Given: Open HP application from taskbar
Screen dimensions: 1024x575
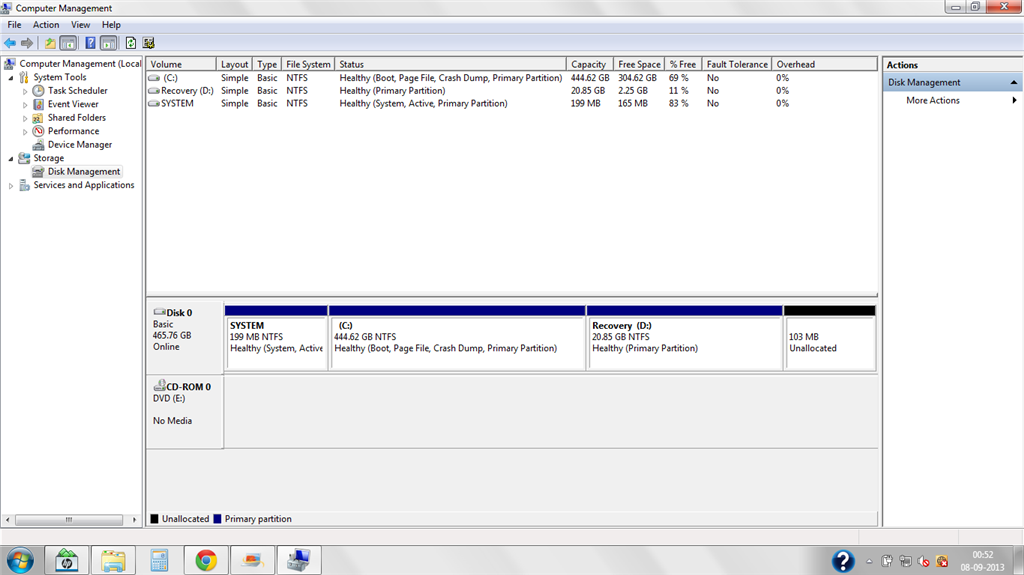Looking at the screenshot, I should pyautogui.click(x=66, y=561).
